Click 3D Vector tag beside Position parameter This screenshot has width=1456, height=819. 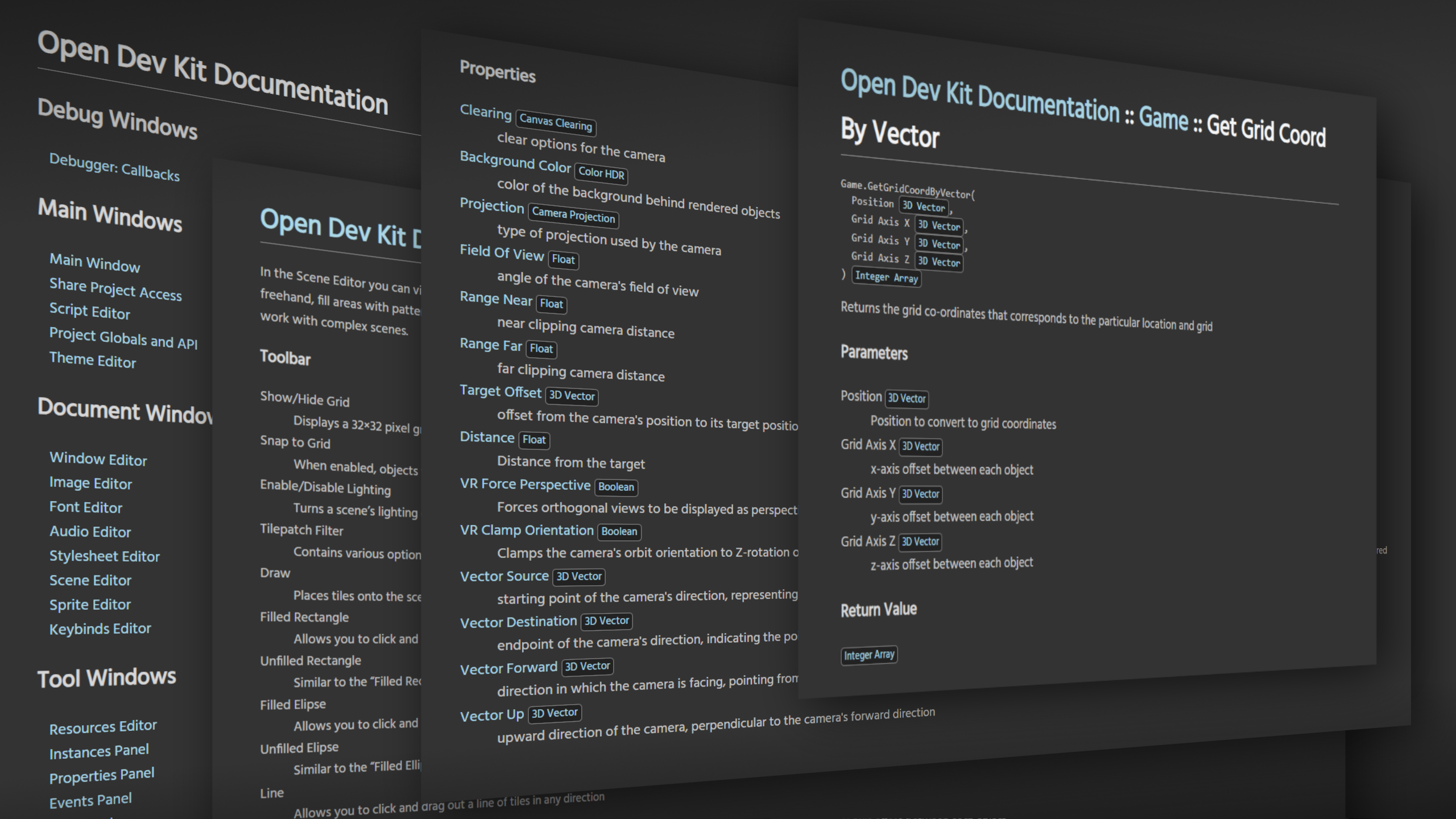point(907,398)
